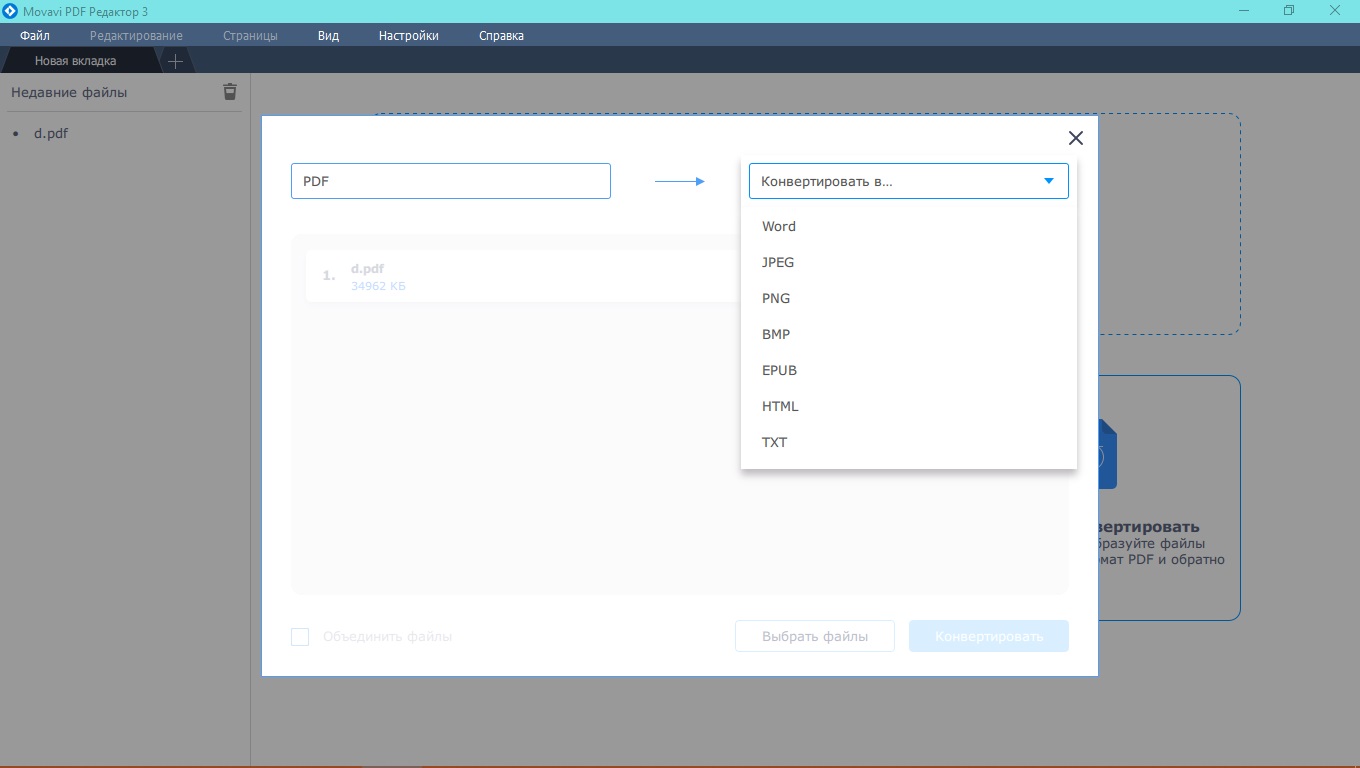Choose EPUB from the dropdown list
Viewport: 1360px width, 768px height.
pos(779,370)
